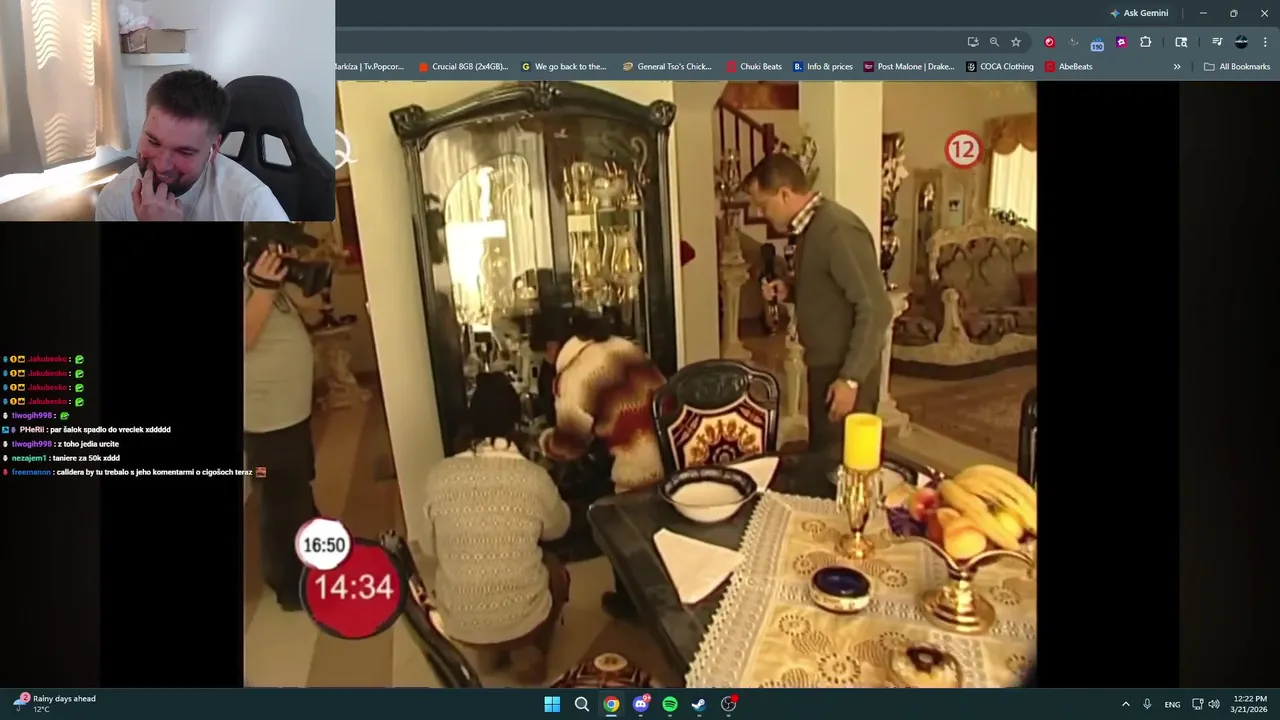Click the 16:50 clock overlay in video
Screen dimensions: 1280x720
[x=324, y=545]
